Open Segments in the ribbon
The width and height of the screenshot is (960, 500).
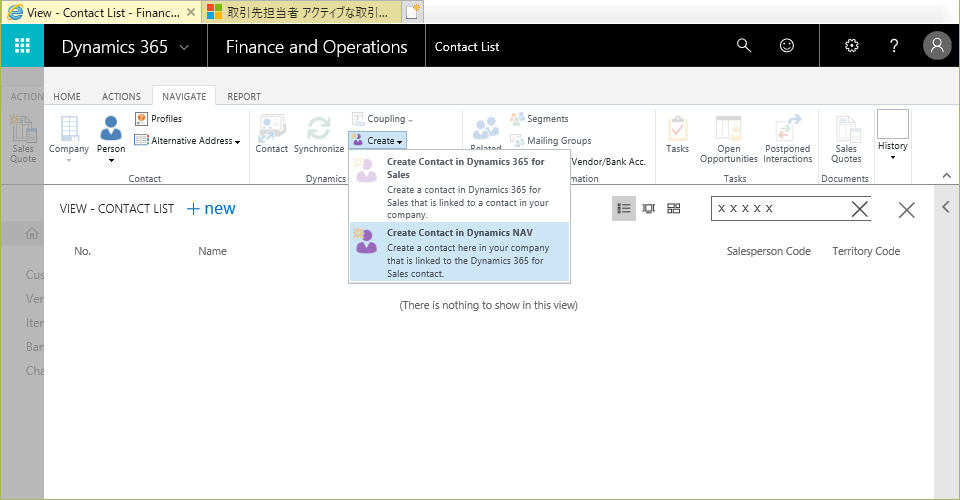tap(539, 119)
